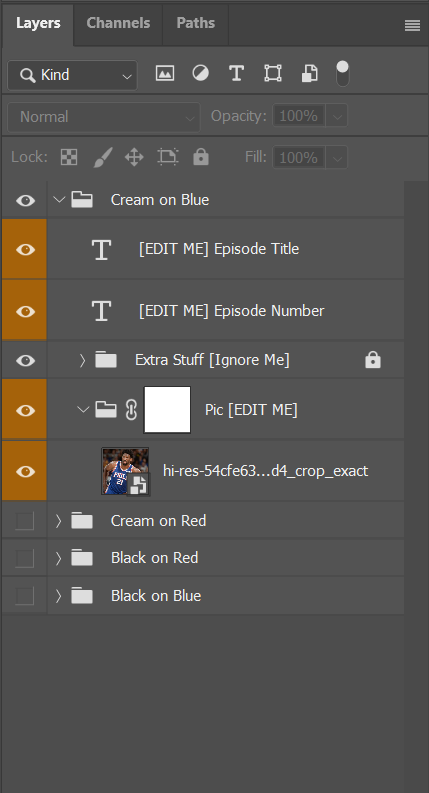Lock image pixels brush icon
This screenshot has height=793, width=429.
click(x=103, y=157)
